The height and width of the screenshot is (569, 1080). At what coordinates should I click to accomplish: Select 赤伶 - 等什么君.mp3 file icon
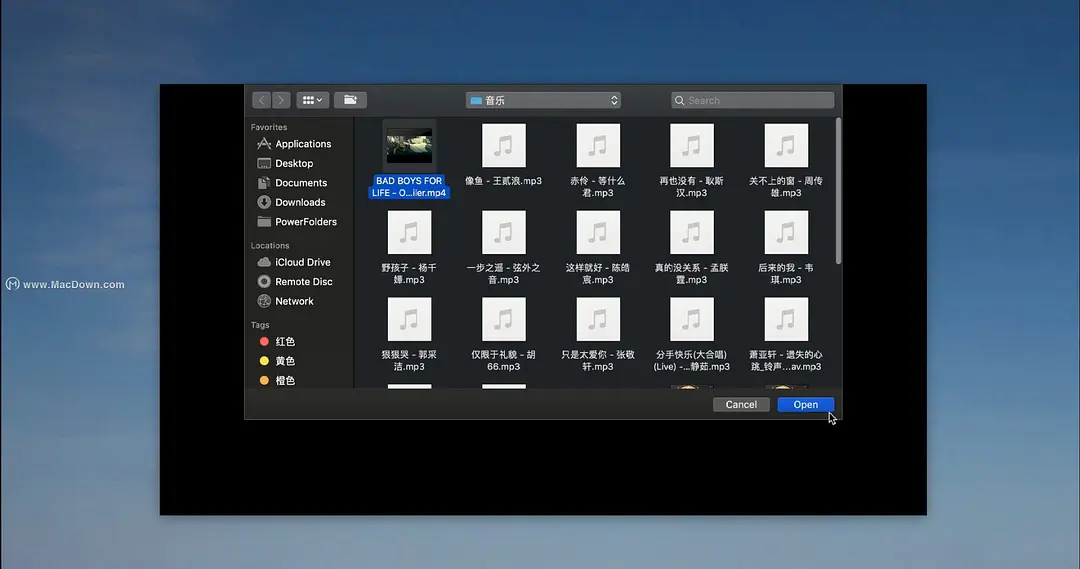coord(598,145)
